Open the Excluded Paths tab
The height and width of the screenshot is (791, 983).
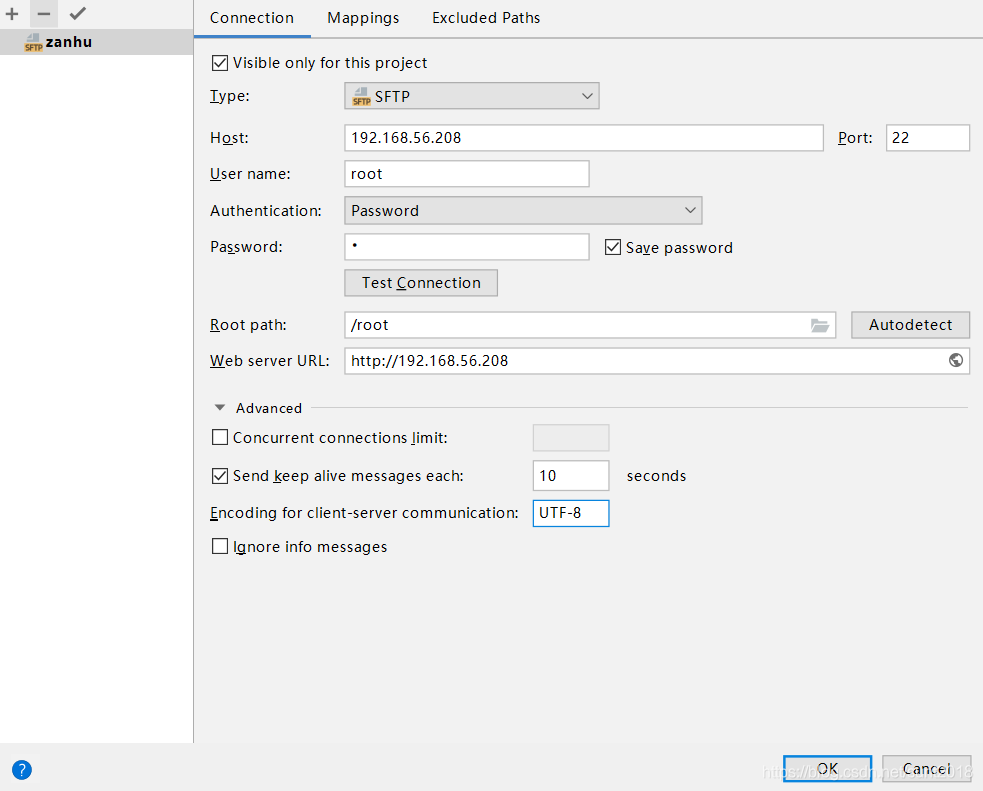click(x=486, y=18)
